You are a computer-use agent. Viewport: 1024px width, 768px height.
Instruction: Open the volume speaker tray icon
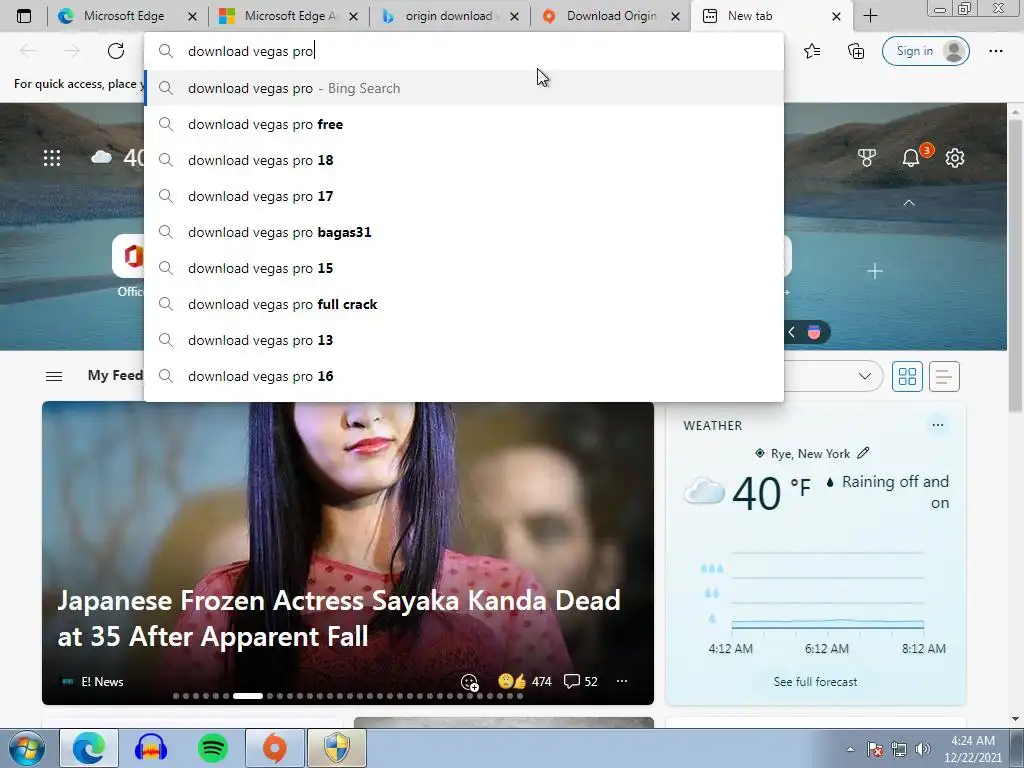coord(923,749)
